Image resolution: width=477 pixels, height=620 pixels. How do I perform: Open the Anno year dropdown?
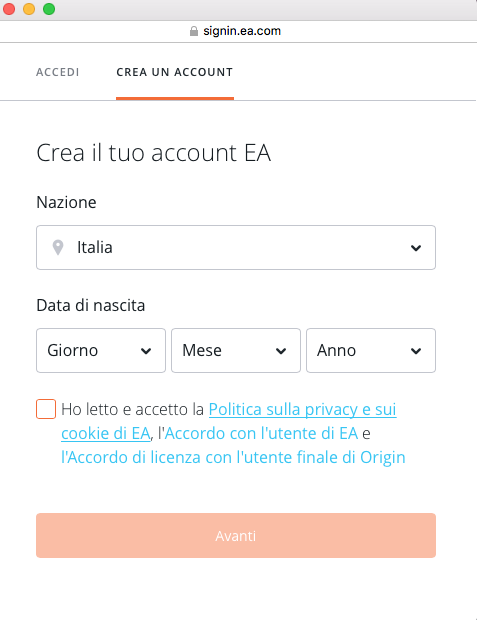coord(371,350)
